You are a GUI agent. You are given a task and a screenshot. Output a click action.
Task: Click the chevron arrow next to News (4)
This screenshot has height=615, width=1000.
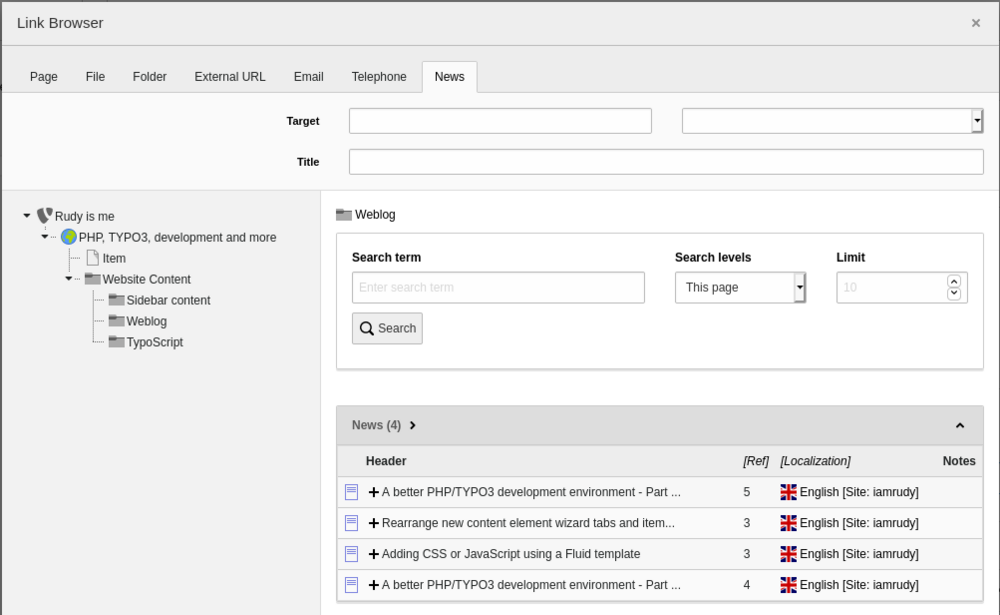[x=413, y=426]
